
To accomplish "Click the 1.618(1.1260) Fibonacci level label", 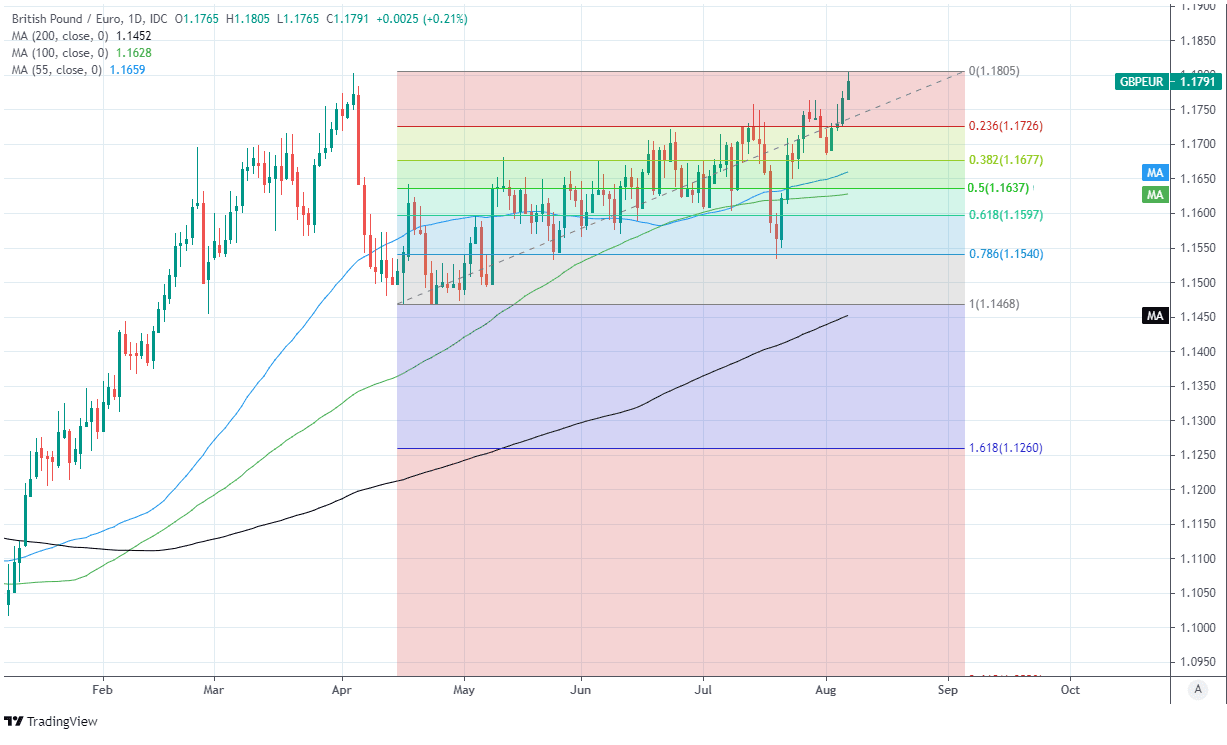I will 1005,448.
